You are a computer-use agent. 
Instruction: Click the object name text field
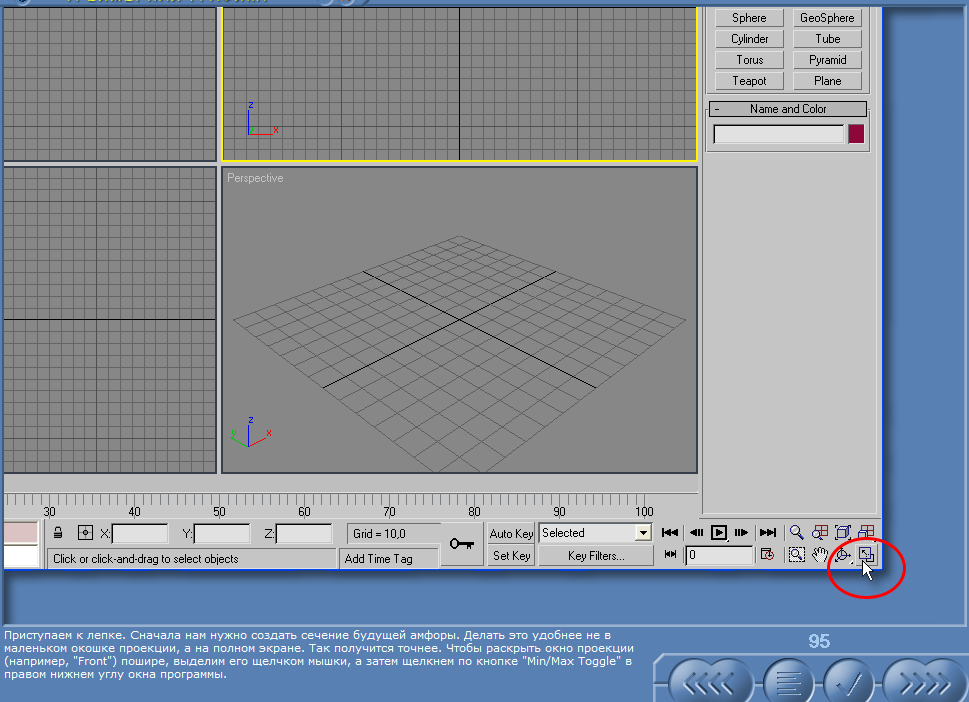778,134
